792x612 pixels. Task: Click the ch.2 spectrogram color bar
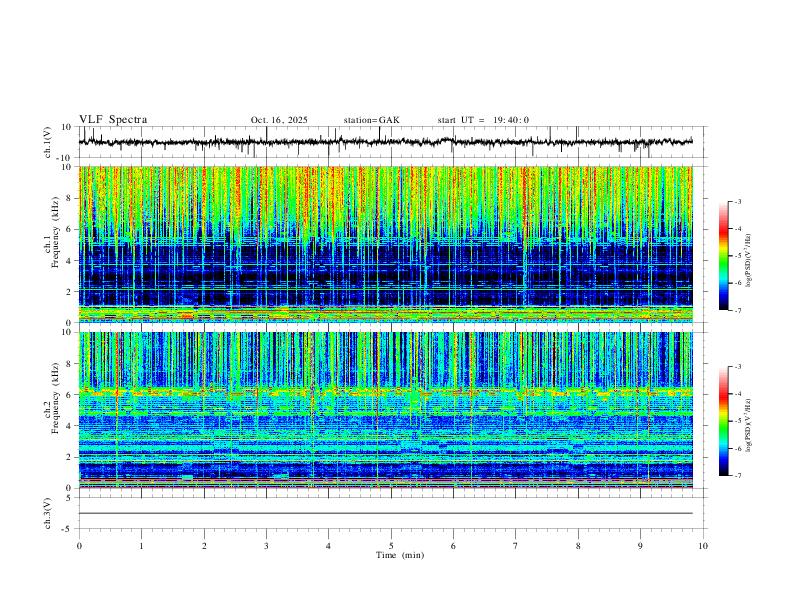click(723, 421)
